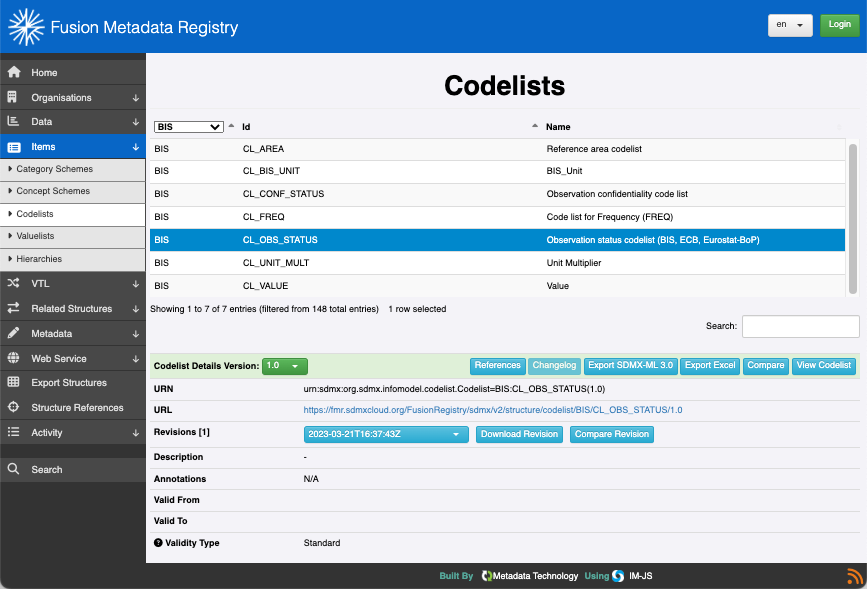Click the Compare button
The width and height of the screenshot is (867, 589).
pyautogui.click(x=765, y=366)
